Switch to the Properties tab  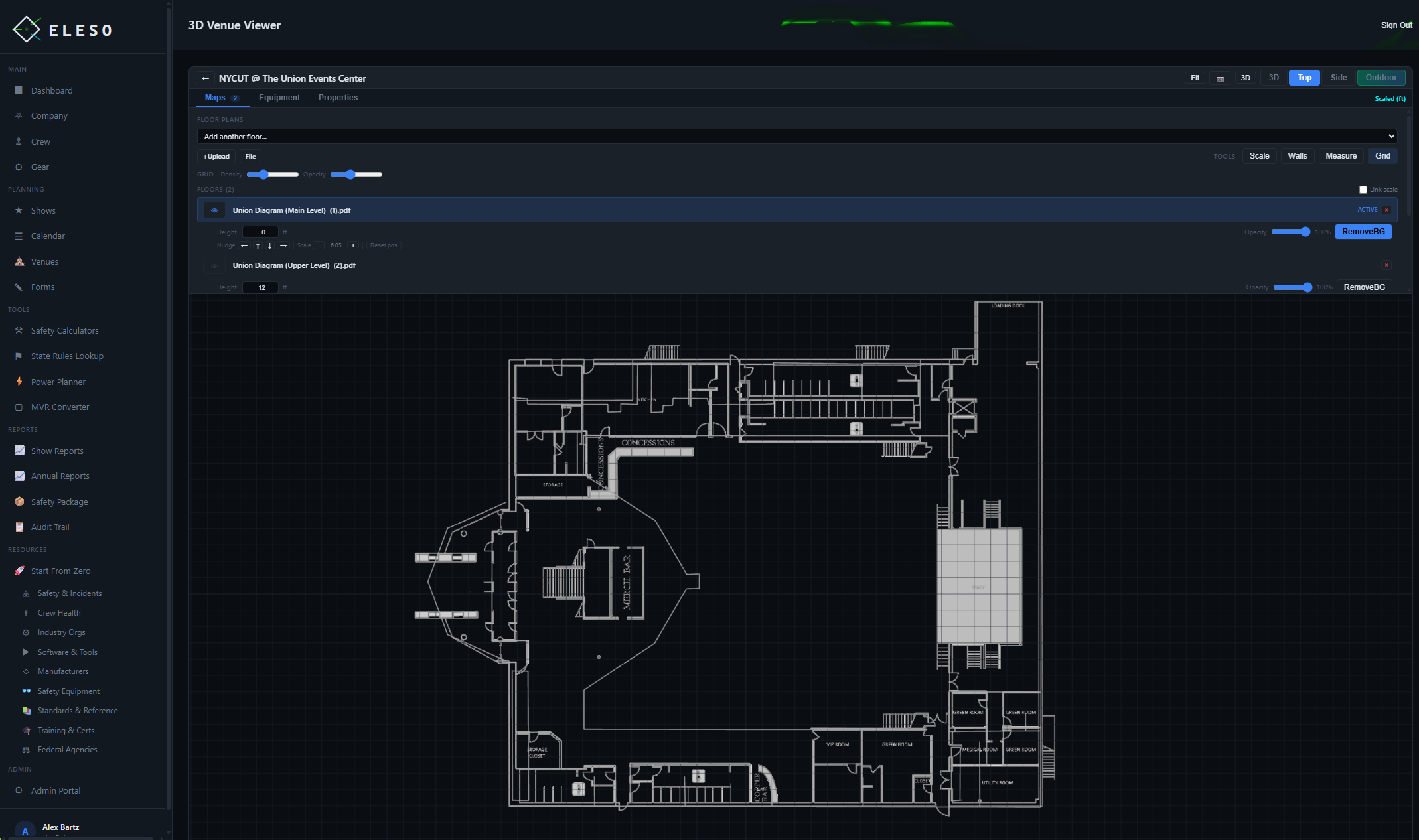pos(338,98)
